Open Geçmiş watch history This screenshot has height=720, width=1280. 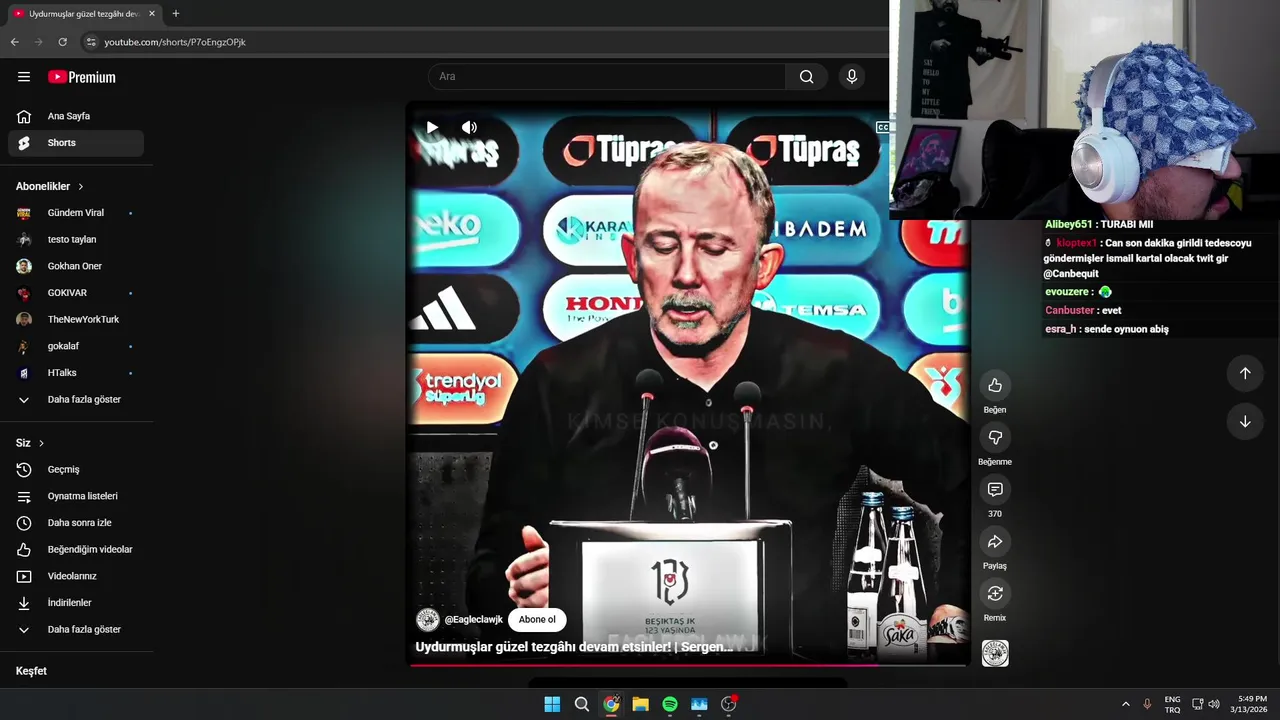click(x=76, y=470)
